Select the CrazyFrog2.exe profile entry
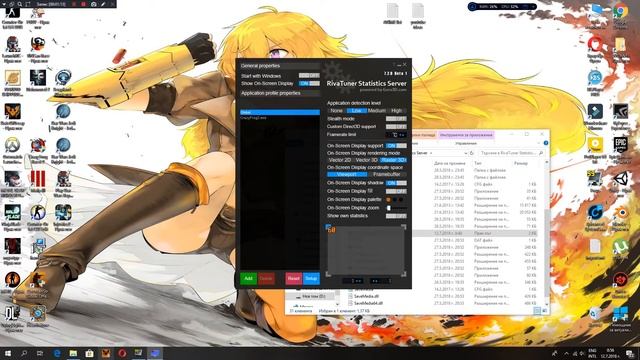The image size is (640, 360). tap(280, 118)
